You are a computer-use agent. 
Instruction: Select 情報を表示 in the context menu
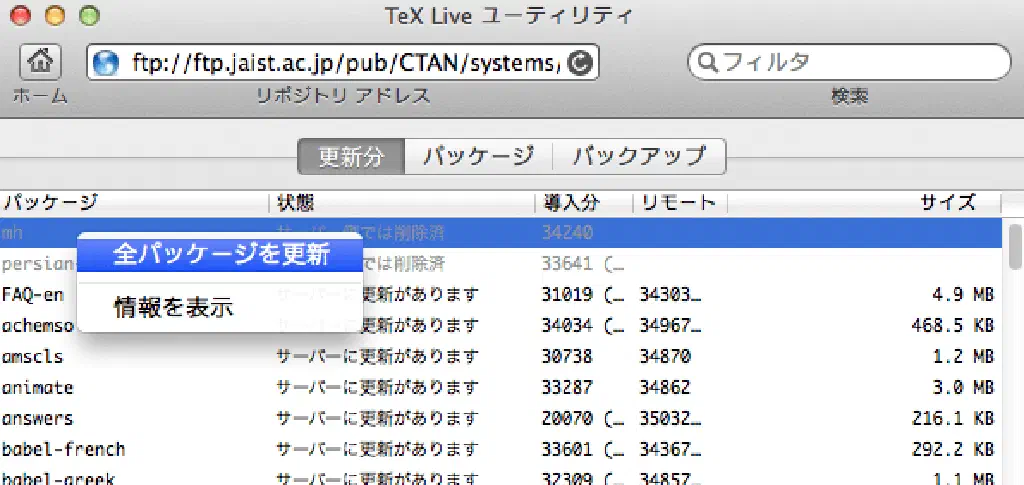(174, 308)
